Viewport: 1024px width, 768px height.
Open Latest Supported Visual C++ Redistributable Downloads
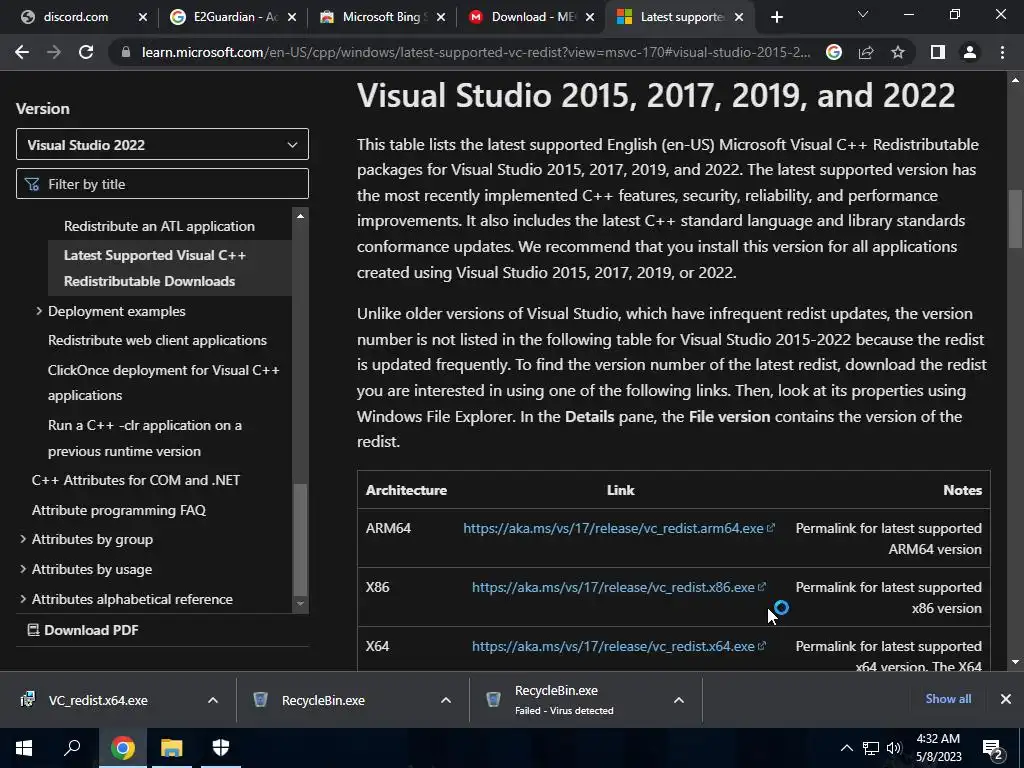(x=155, y=268)
